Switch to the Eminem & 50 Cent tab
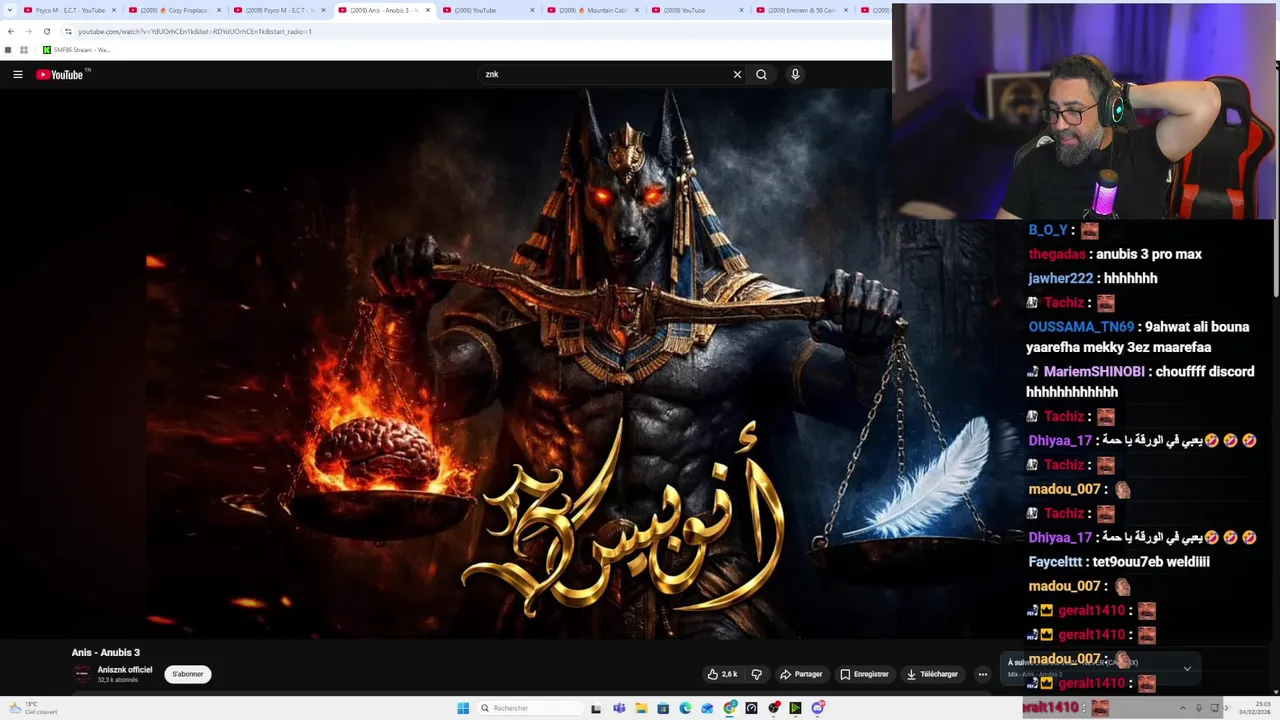This screenshot has height=720, width=1280. pyautogui.click(x=803, y=10)
